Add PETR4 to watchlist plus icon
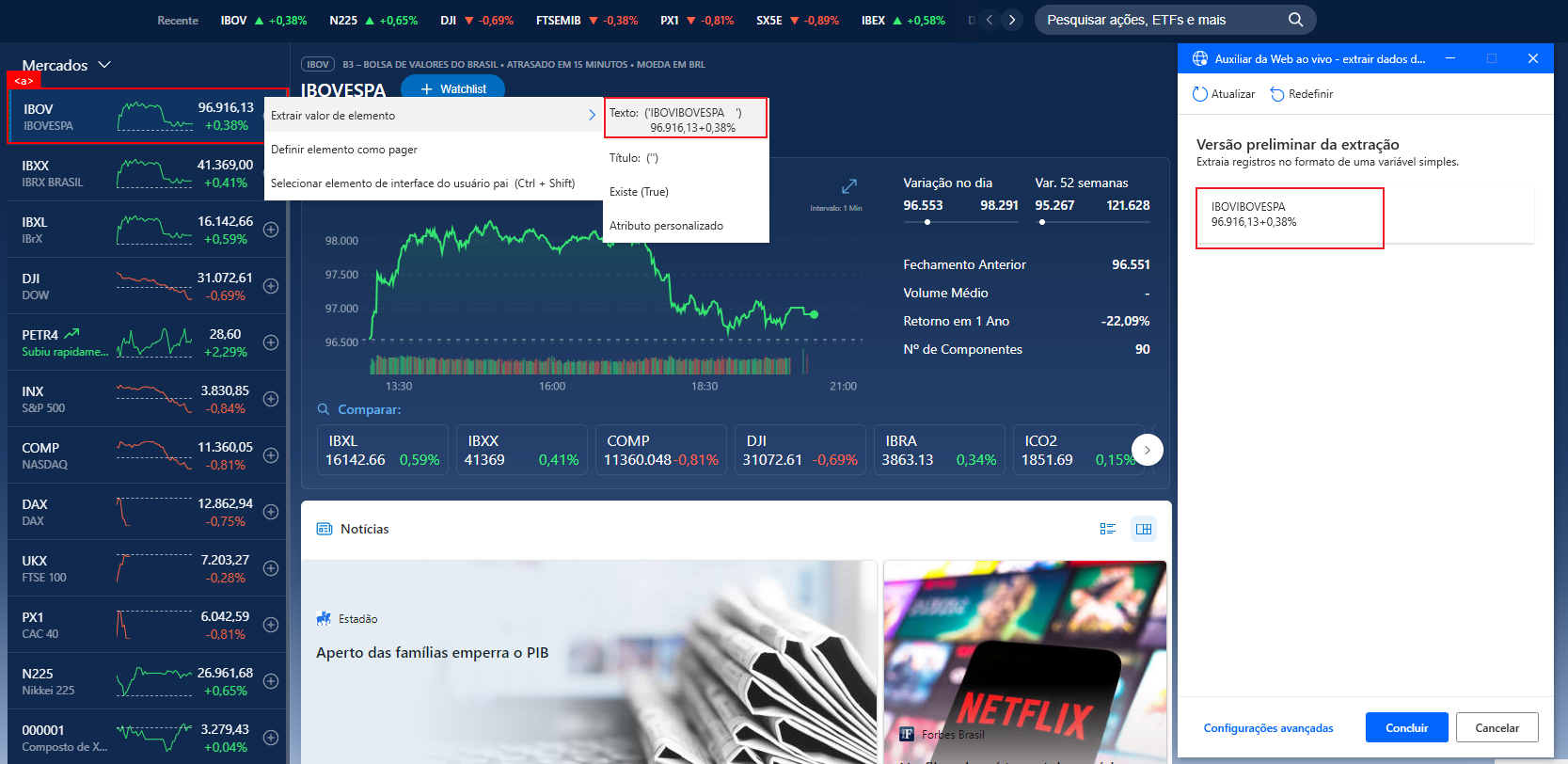 point(271,342)
